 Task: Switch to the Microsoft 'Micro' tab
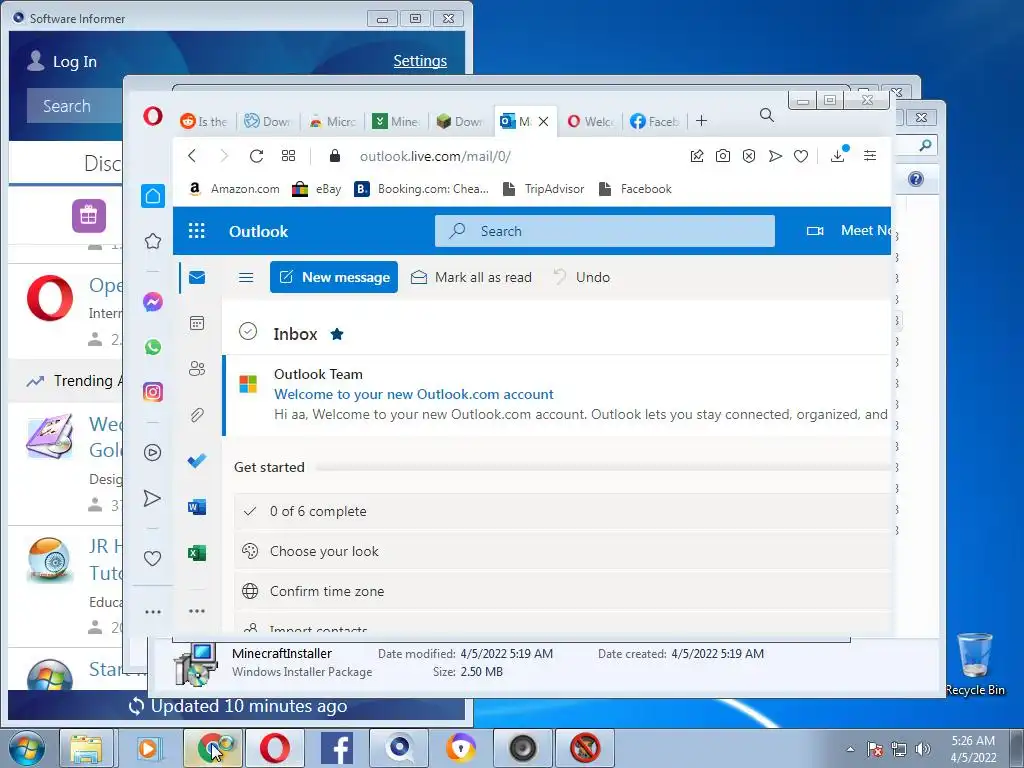click(332, 121)
